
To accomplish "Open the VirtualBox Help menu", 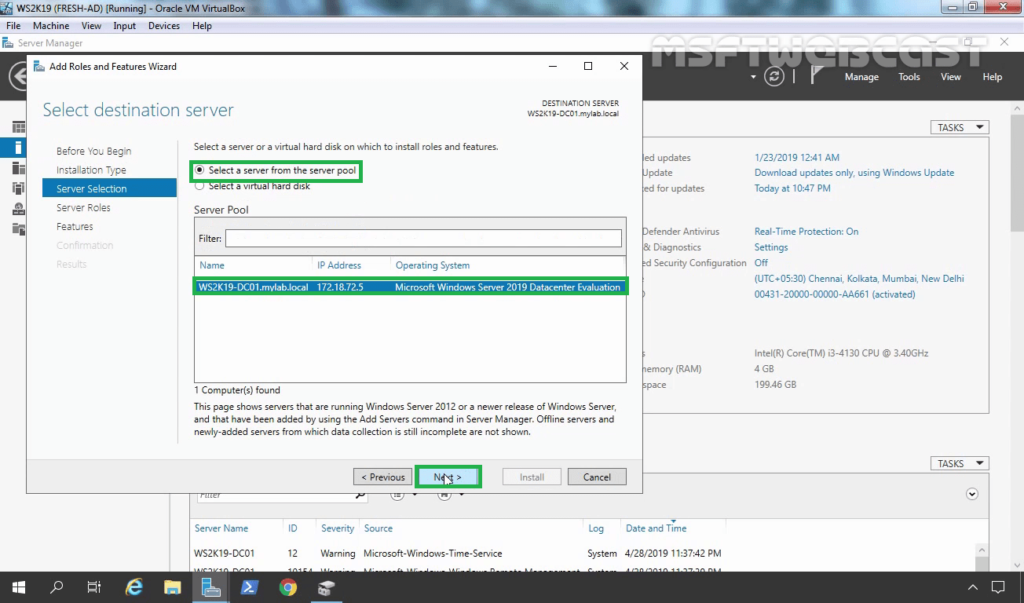I will click(202, 25).
